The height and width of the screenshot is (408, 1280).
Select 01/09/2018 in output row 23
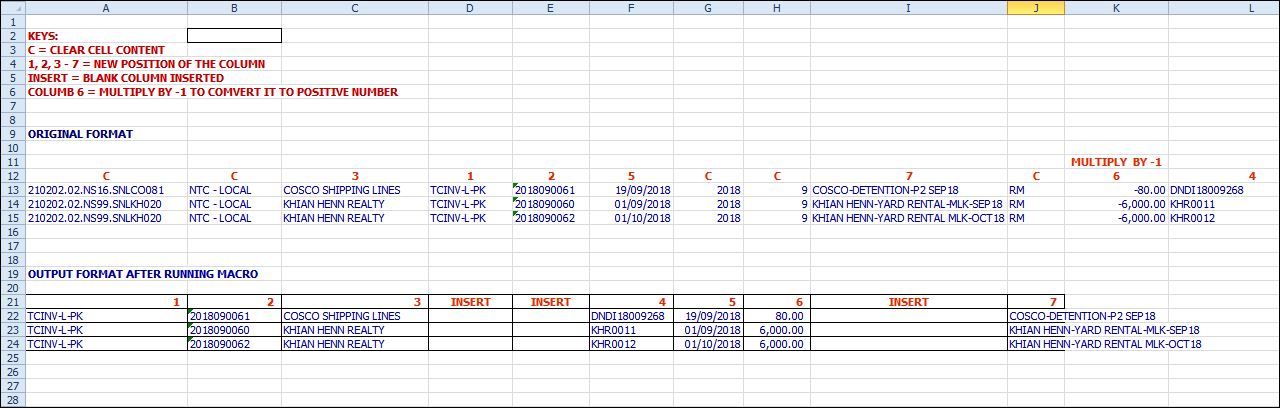(x=708, y=330)
